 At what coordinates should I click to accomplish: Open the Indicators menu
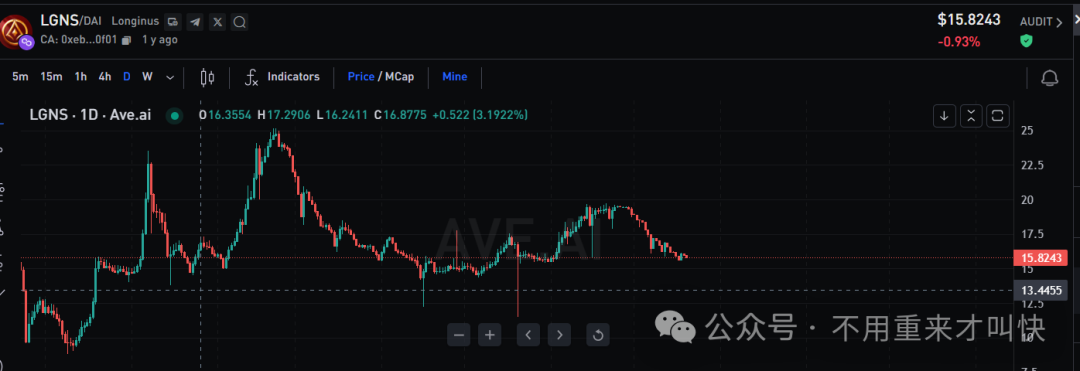283,77
